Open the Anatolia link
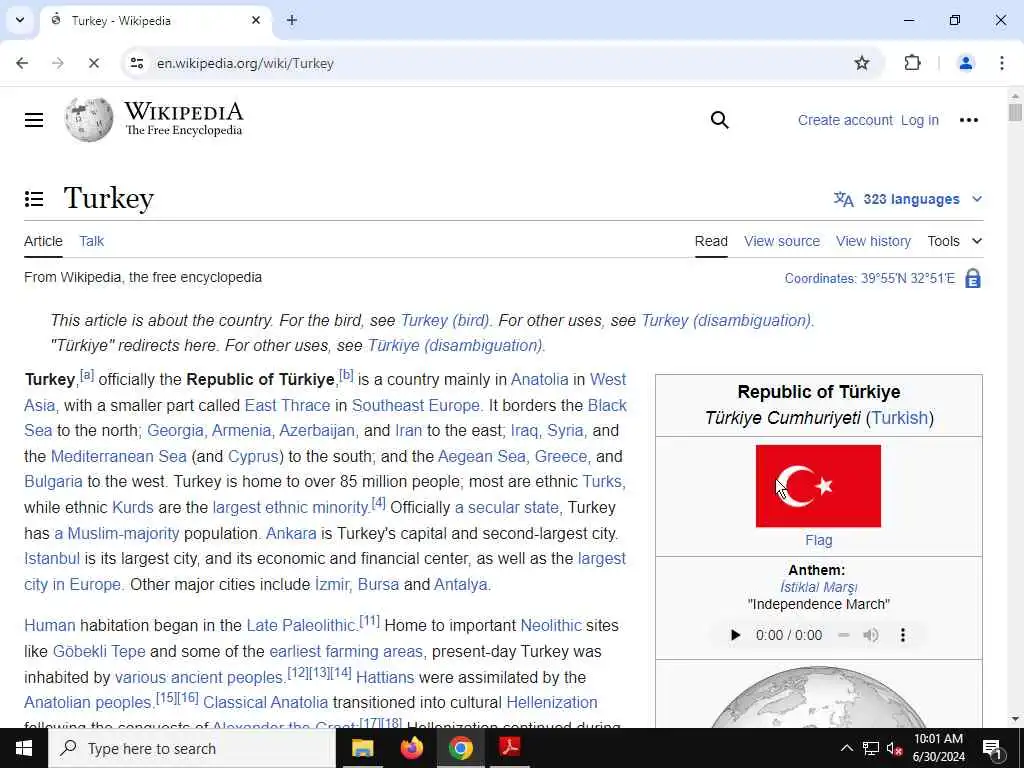This screenshot has width=1024, height=768. [x=539, y=379]
